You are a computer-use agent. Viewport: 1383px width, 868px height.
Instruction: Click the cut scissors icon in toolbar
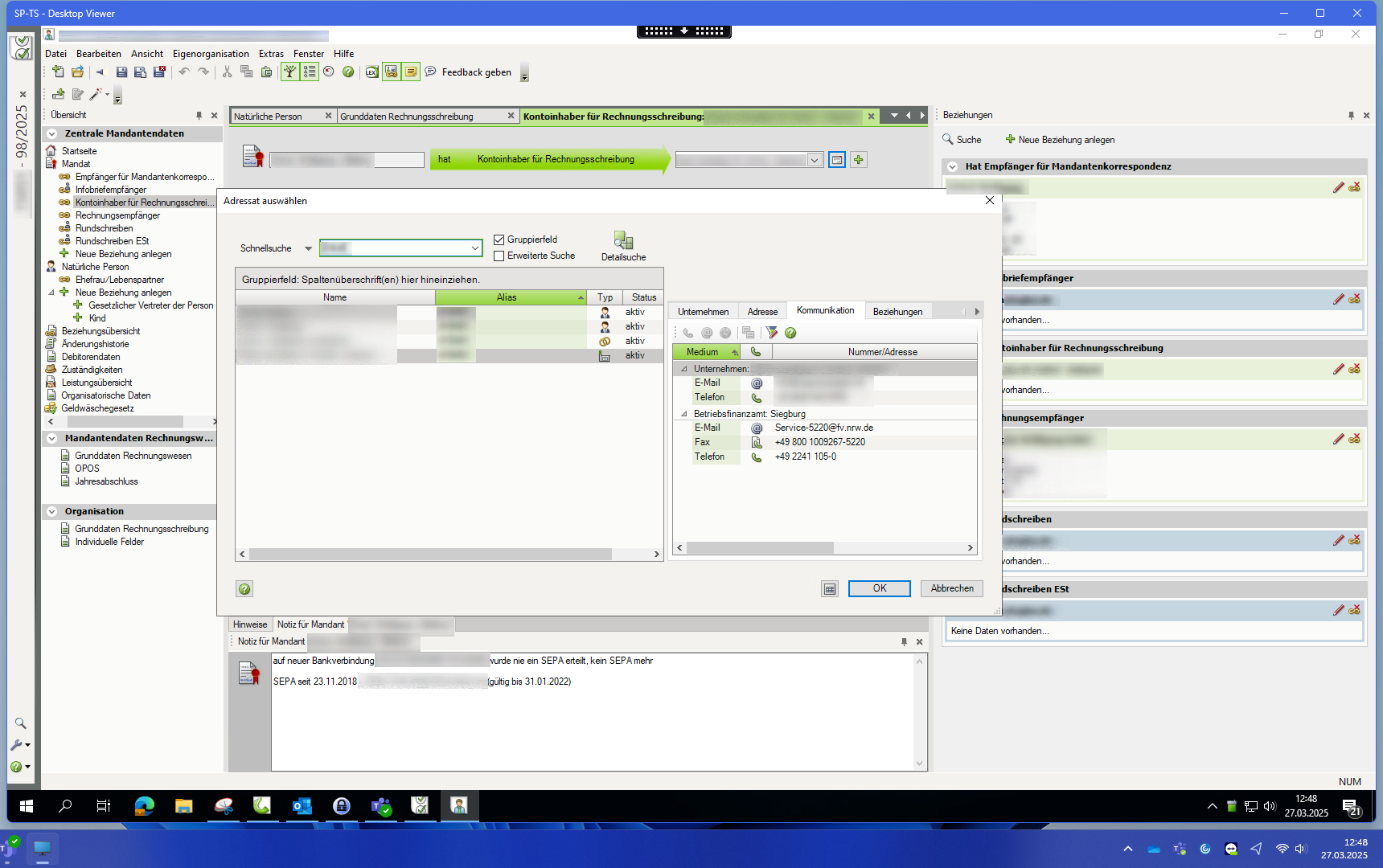tap(227, 72)
